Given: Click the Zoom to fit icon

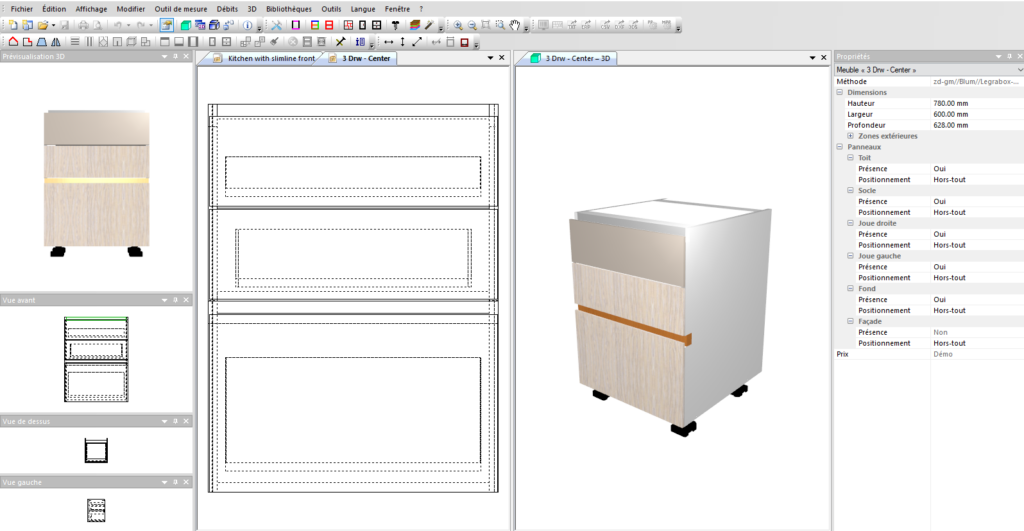Looking at the screenshot, I should point(486,25).
